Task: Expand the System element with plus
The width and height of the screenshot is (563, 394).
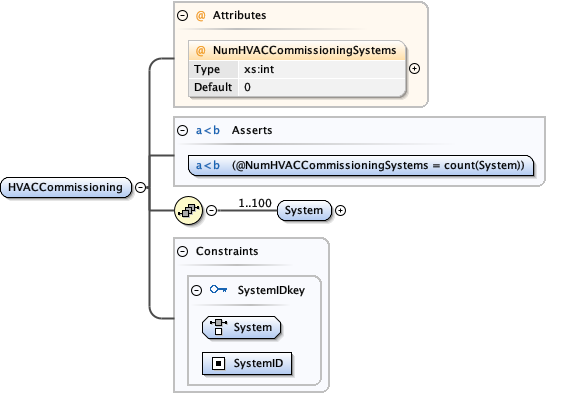Action: (x=340, y=210)
